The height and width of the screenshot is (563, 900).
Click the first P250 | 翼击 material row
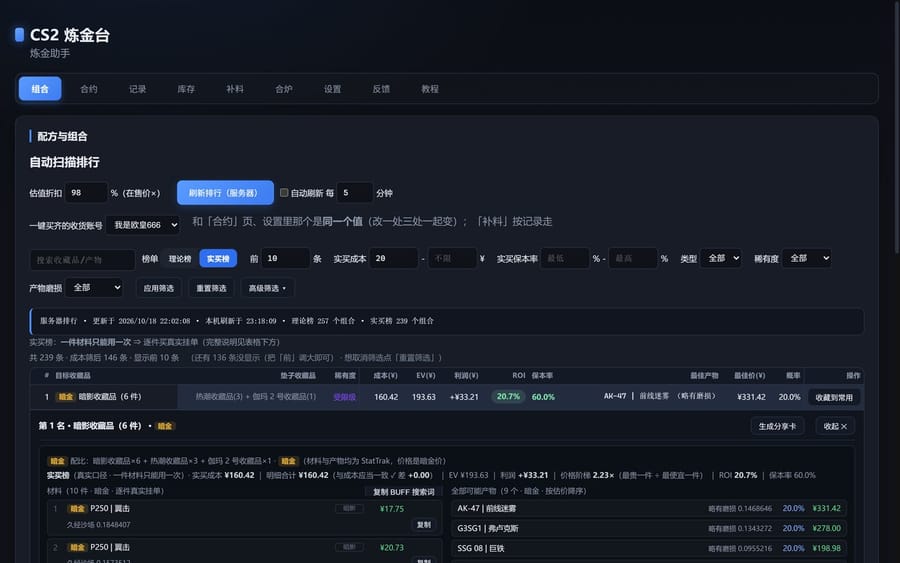245,517
